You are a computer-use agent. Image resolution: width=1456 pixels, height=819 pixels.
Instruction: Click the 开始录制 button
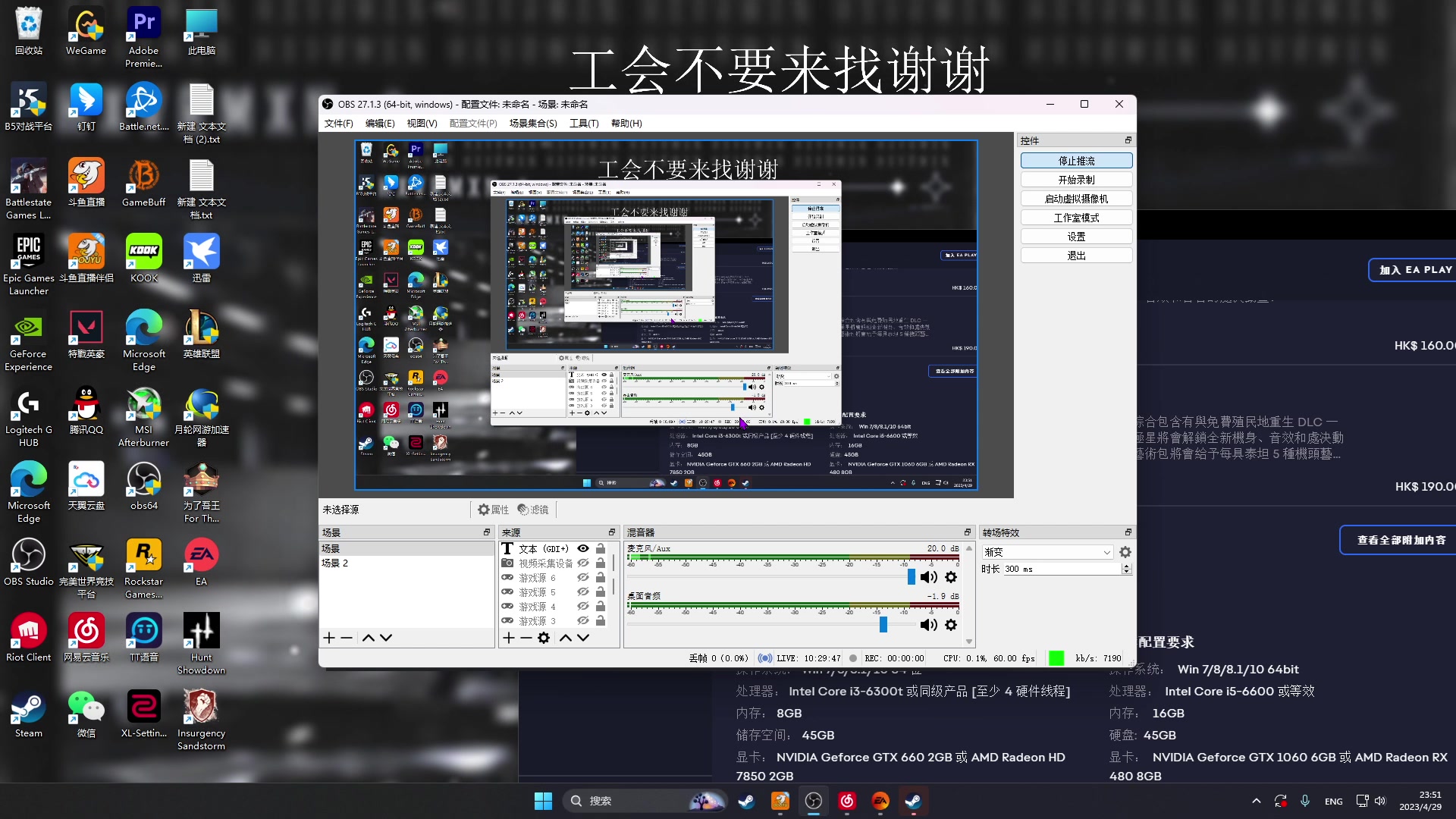[1076, 180]
